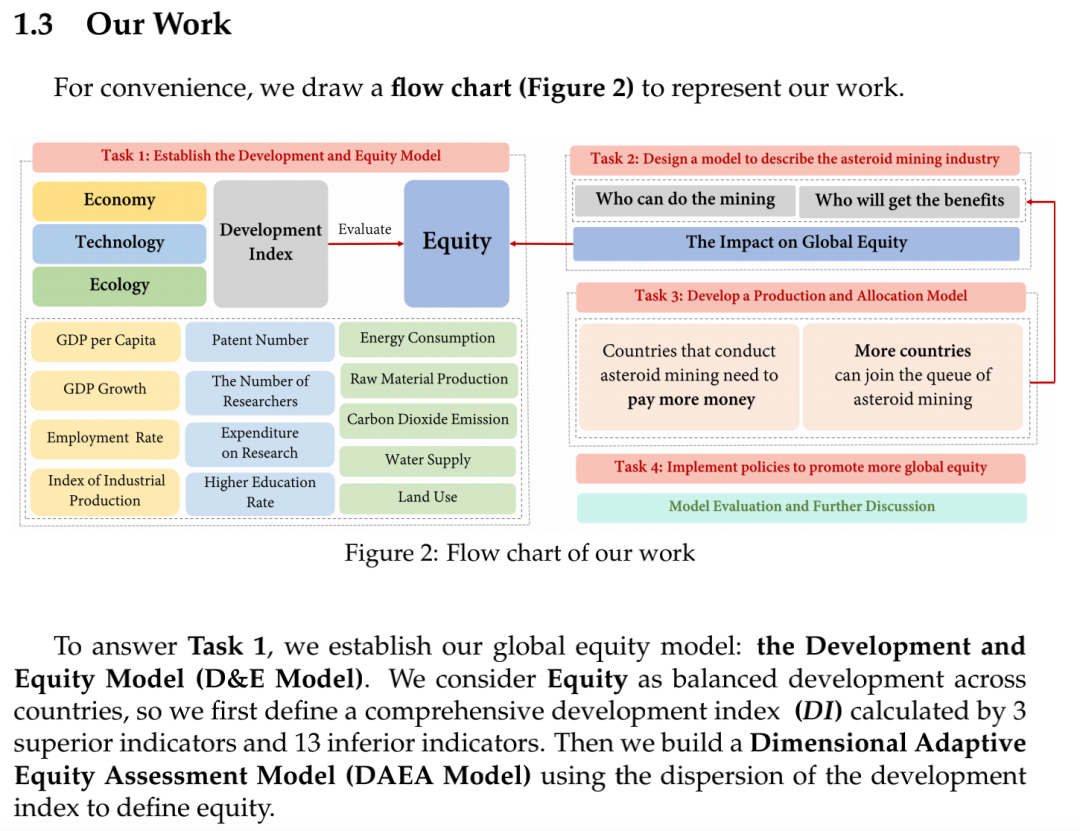Viewport: 1080px width, 831px height.
Task: Click the 'Water Supply' cell
Action: 427,461
